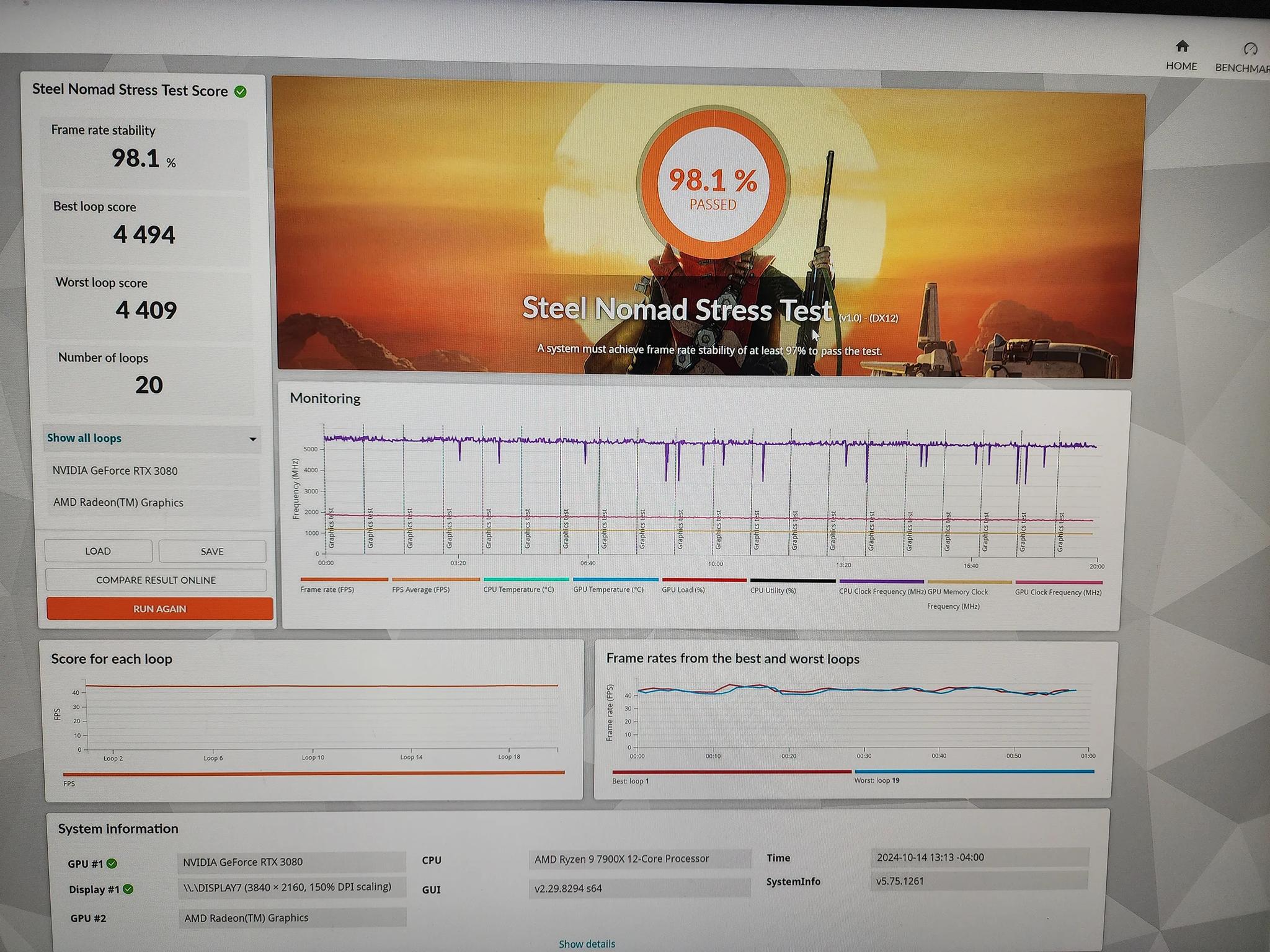The width and height of the screenshot is (1270, 952).
Task: Select AMD Radeon(TM) Graphics entry
Action: [118, 503]
